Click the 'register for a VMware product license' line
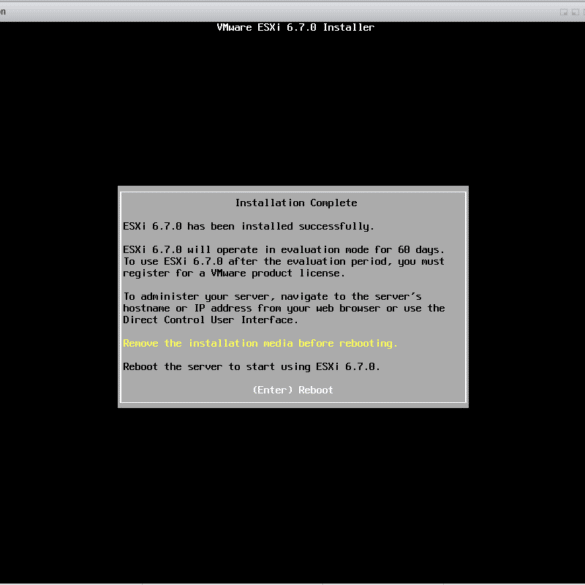The height and width of the screenshot is (585, 585). tap(234, 273)
